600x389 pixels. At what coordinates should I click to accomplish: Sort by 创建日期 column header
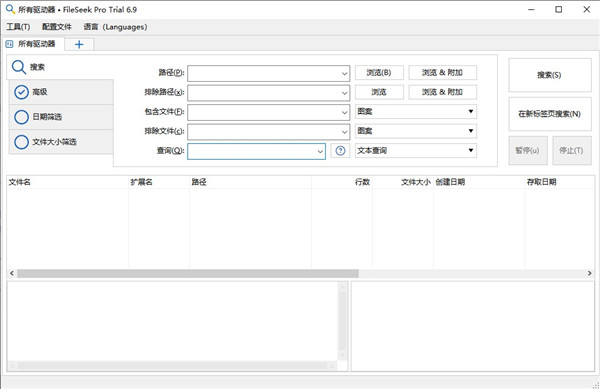click(x=479, y=182)
